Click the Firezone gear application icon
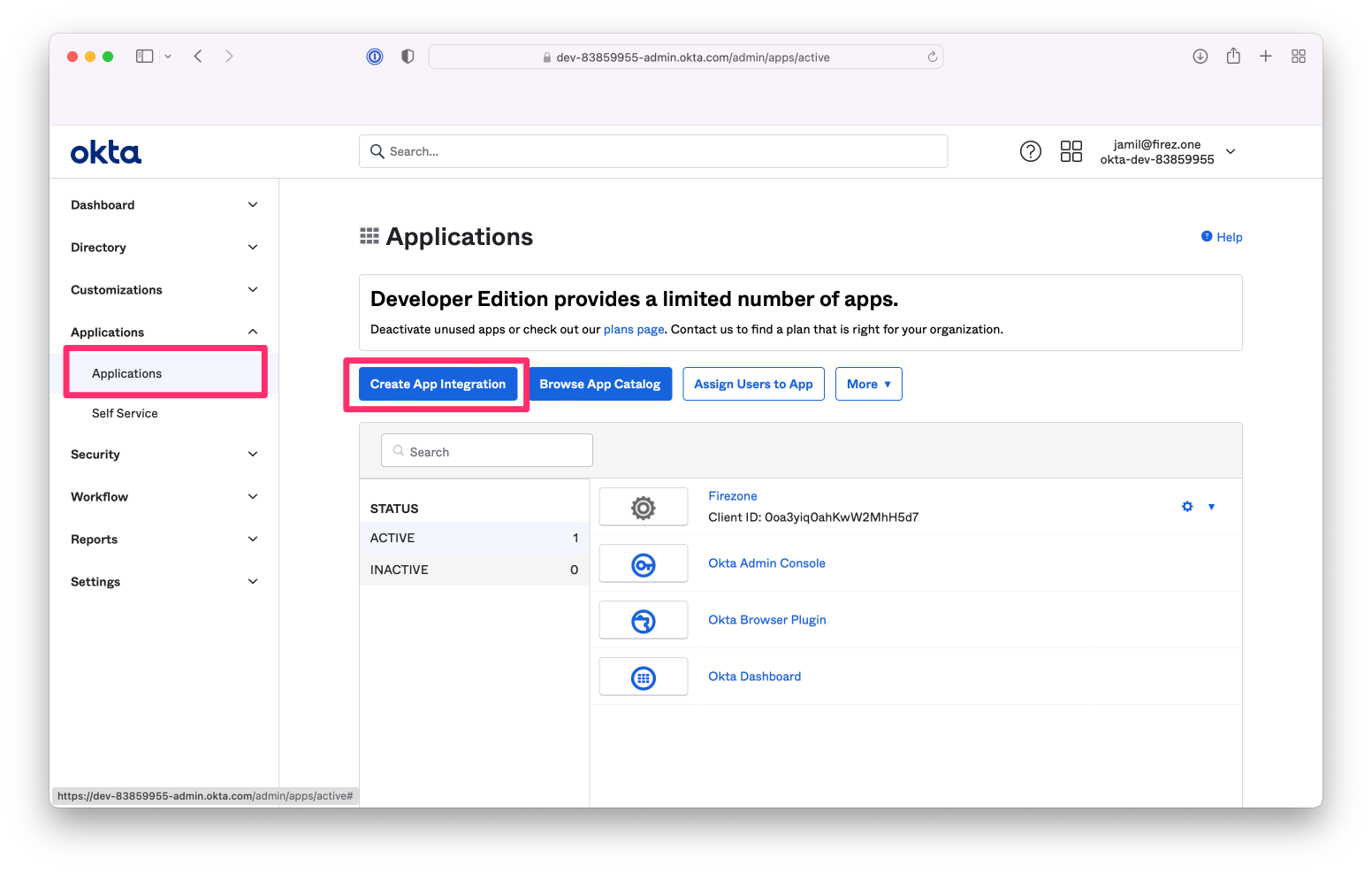Viewport: 1372px width, 873px height. pos(643,506)
